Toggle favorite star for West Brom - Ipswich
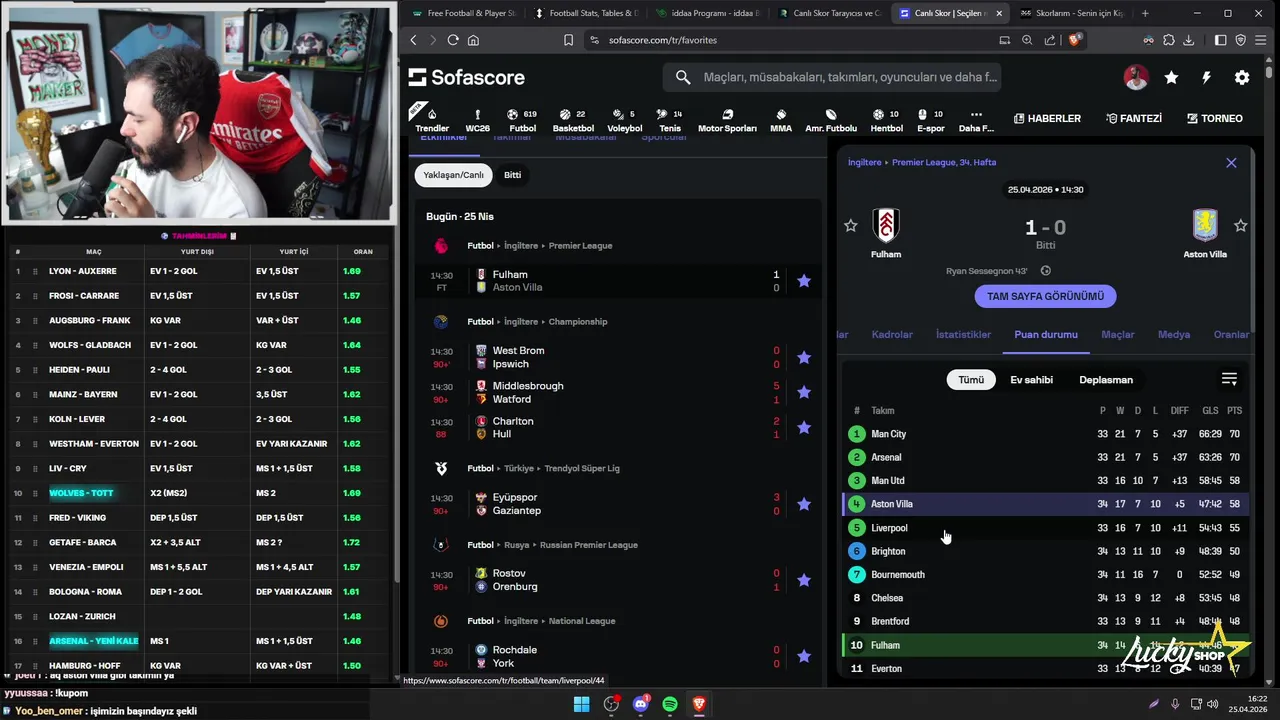1280x720 pixels. (804, 357)
